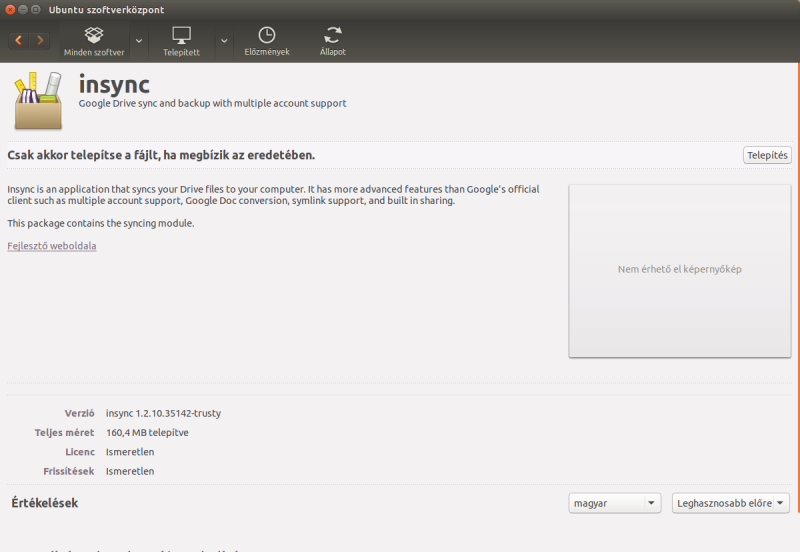This screenshot has height=552, width=800.
Task: Go forward with the right arrow button
Action: point(40,40)
